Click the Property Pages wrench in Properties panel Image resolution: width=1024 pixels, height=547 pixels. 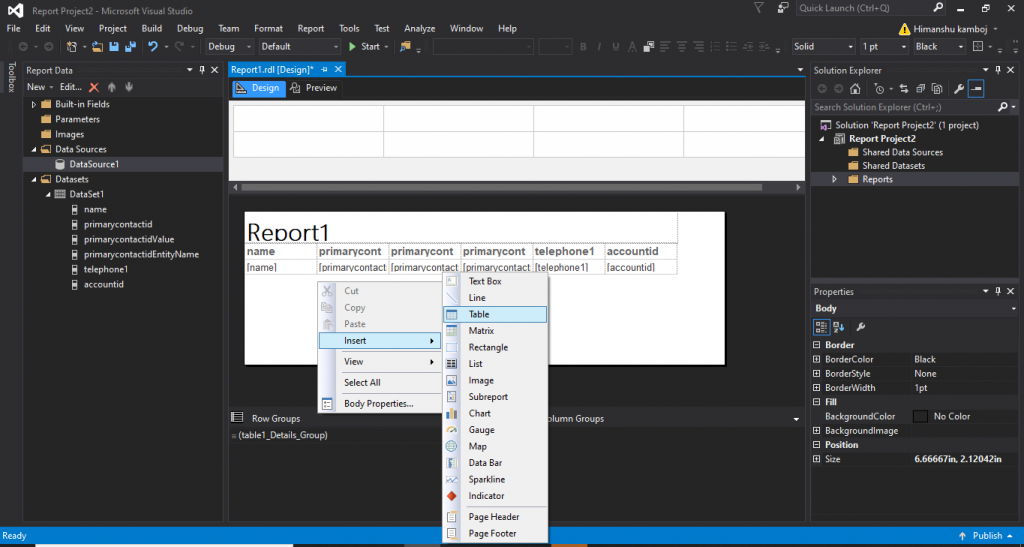point(861,326)
